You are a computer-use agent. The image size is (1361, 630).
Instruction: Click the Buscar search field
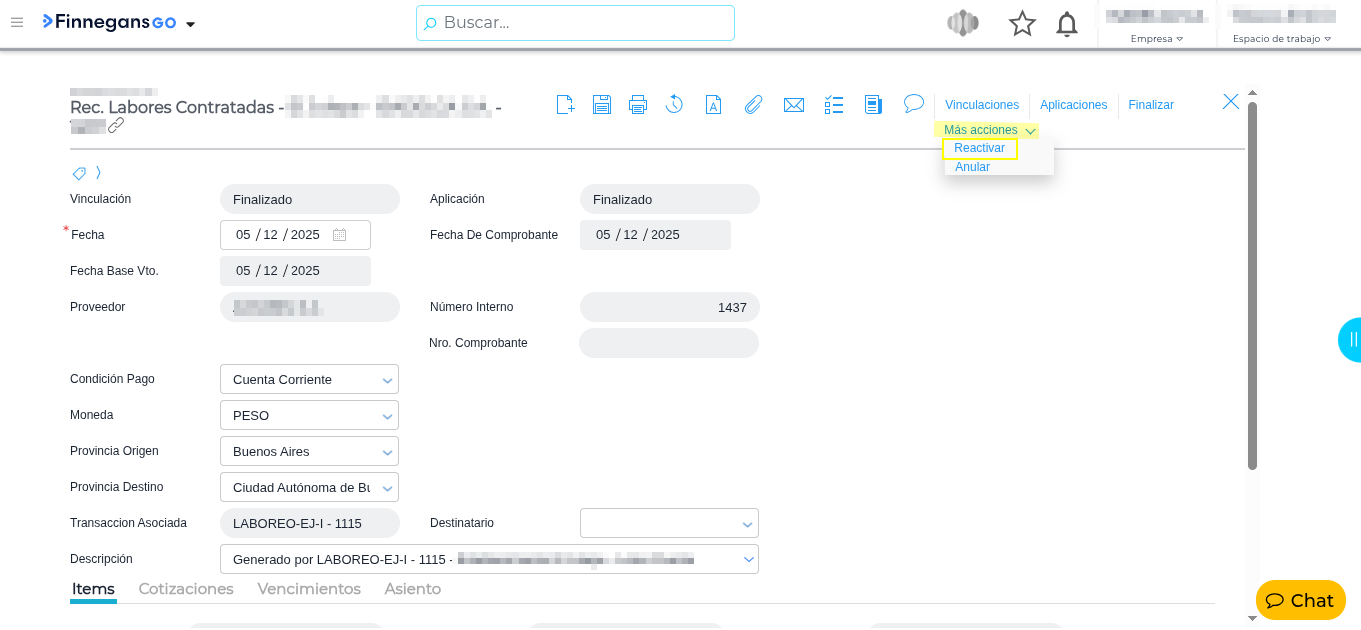click(x=575, y=23)
